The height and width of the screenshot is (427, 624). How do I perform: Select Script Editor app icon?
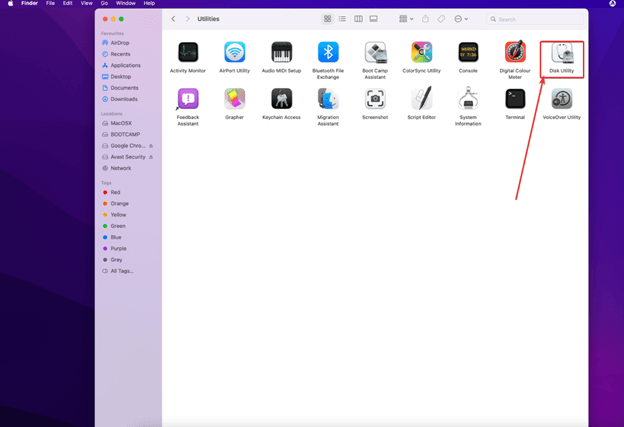(x=421, y=98)
